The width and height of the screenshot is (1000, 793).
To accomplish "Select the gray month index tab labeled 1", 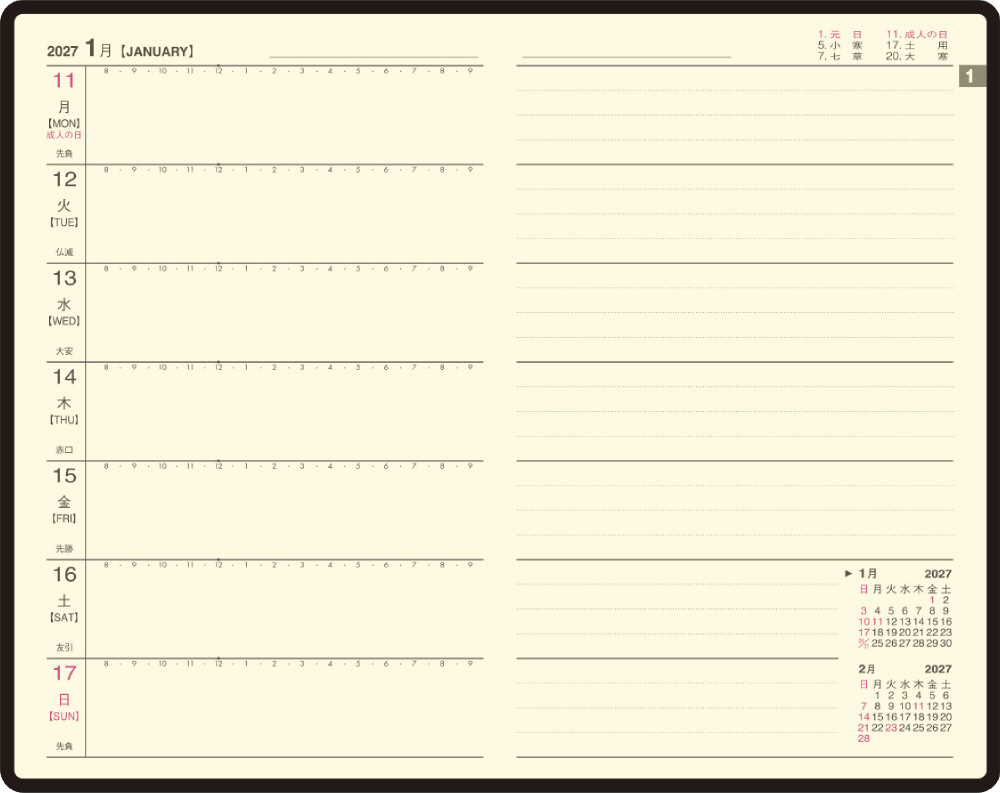I will 971,77.
